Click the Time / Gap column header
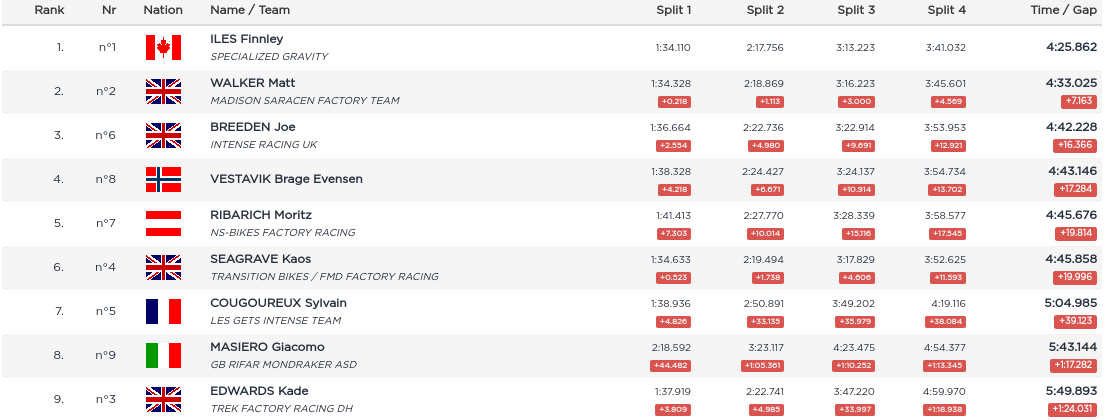1109x420 pixels. [1064, 10]
